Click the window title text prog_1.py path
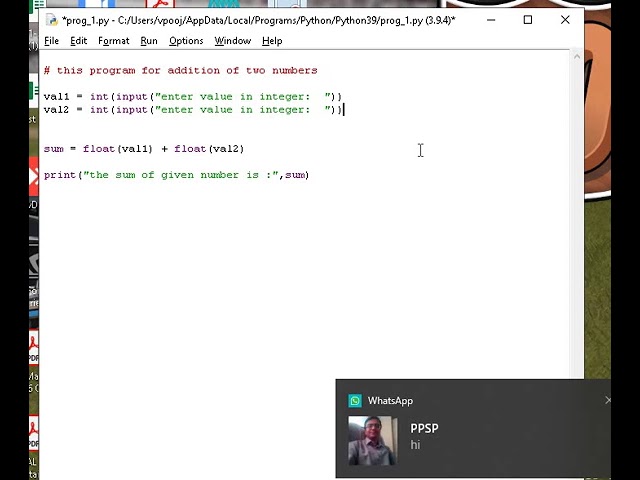The width and height of the screenshot is (640, 480). 258,20
